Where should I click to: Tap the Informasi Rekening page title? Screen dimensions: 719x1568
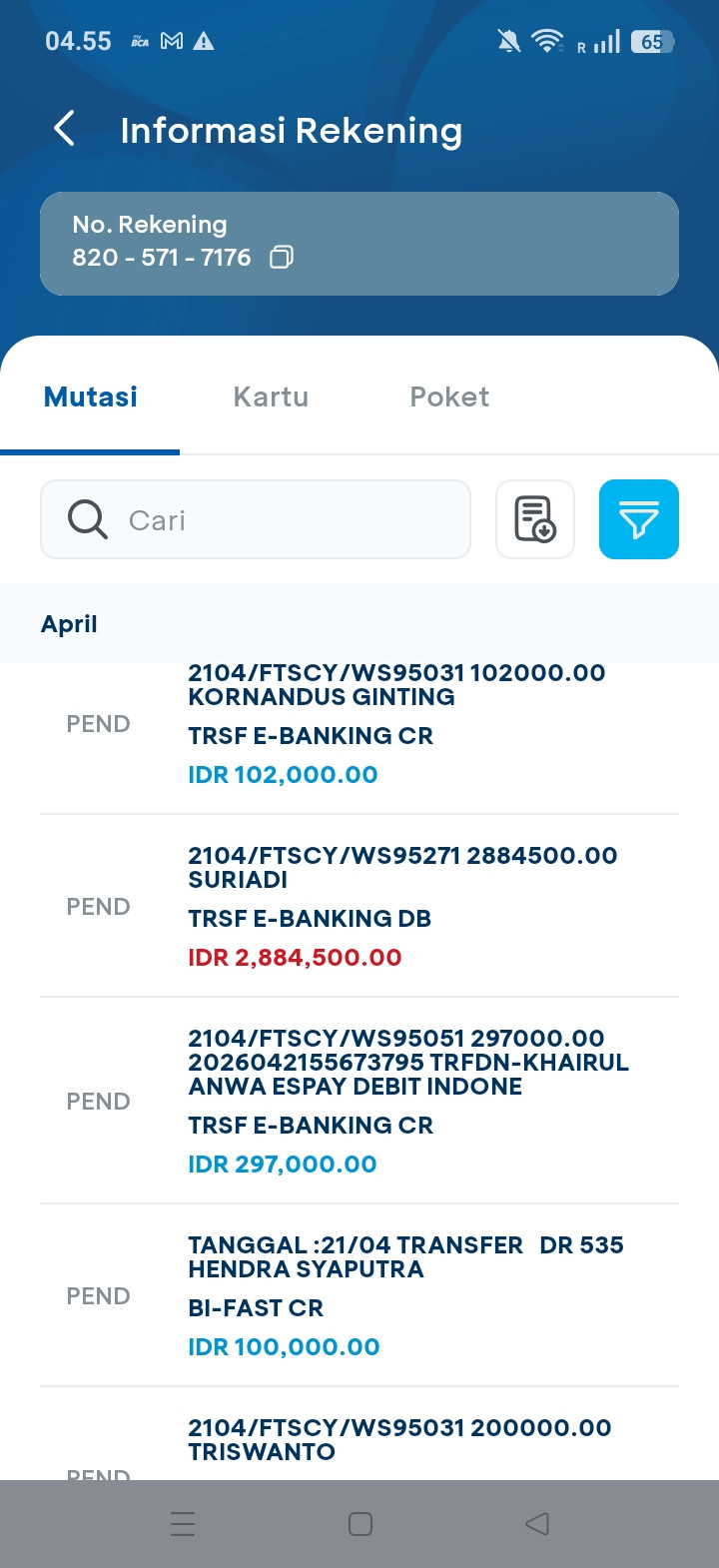click(x=291, y=131)
